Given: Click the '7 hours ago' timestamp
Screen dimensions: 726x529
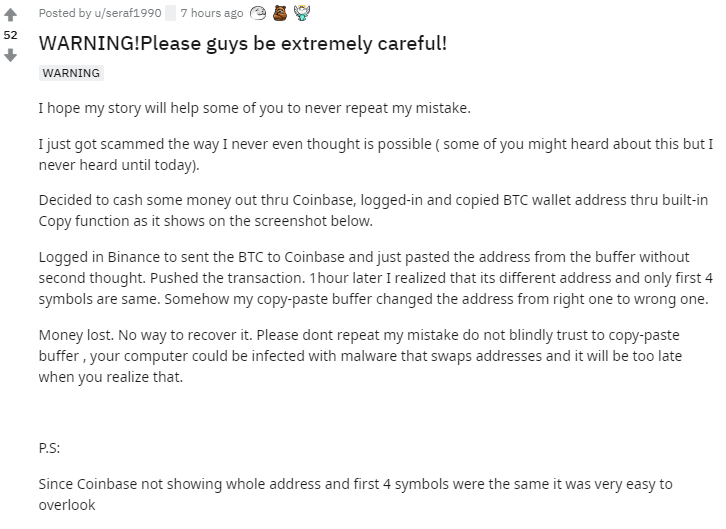Looking at the screenshot, I should [212, 13].
